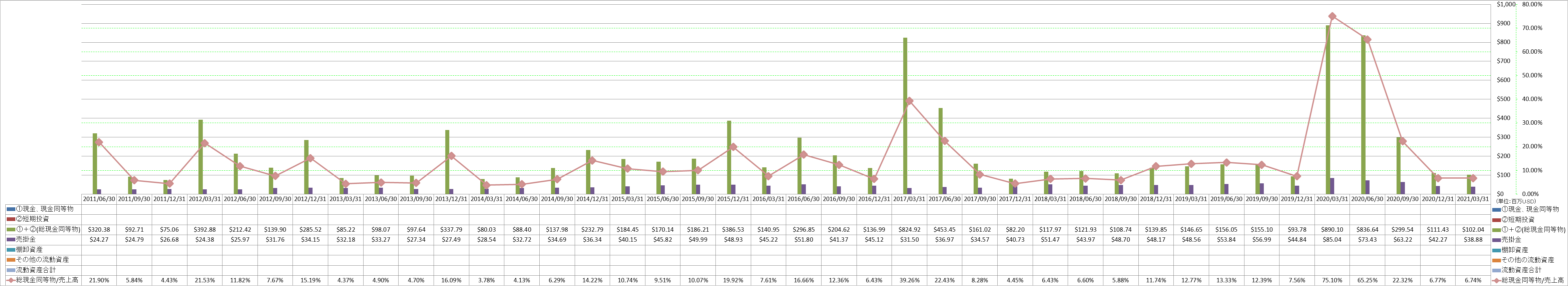Click the tallest green bar at 2020/03/31
The width and height of the screenshot is (1568, 286).
point(1328,110)
